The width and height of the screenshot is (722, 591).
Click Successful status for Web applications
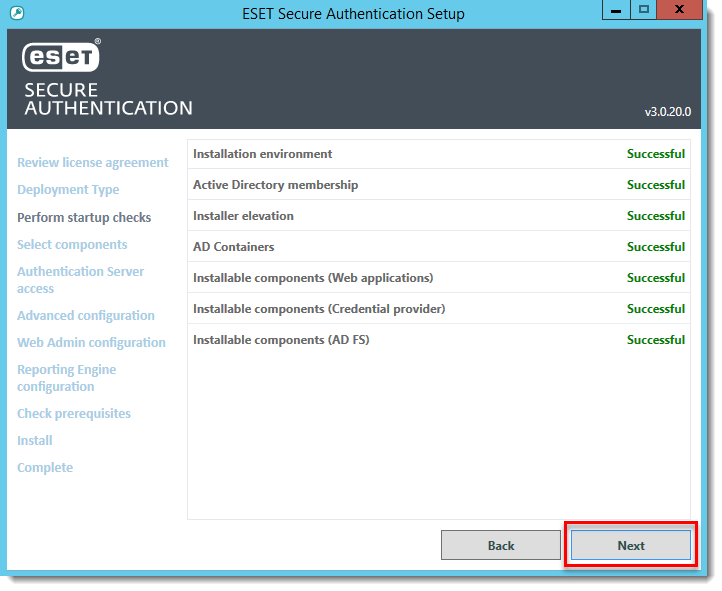pos(656,278)
